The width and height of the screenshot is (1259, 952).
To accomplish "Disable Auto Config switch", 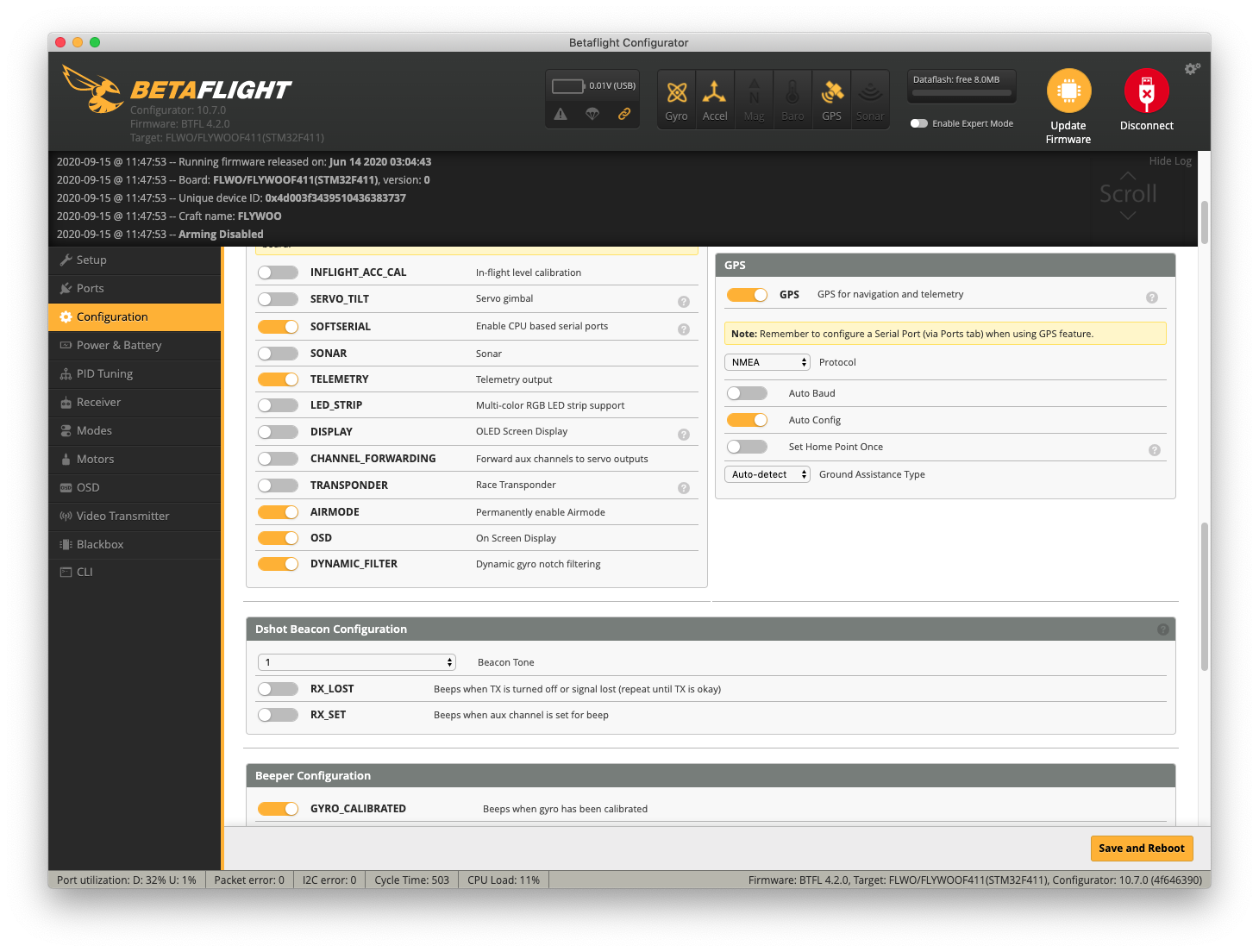I will (x=747, y=420).
